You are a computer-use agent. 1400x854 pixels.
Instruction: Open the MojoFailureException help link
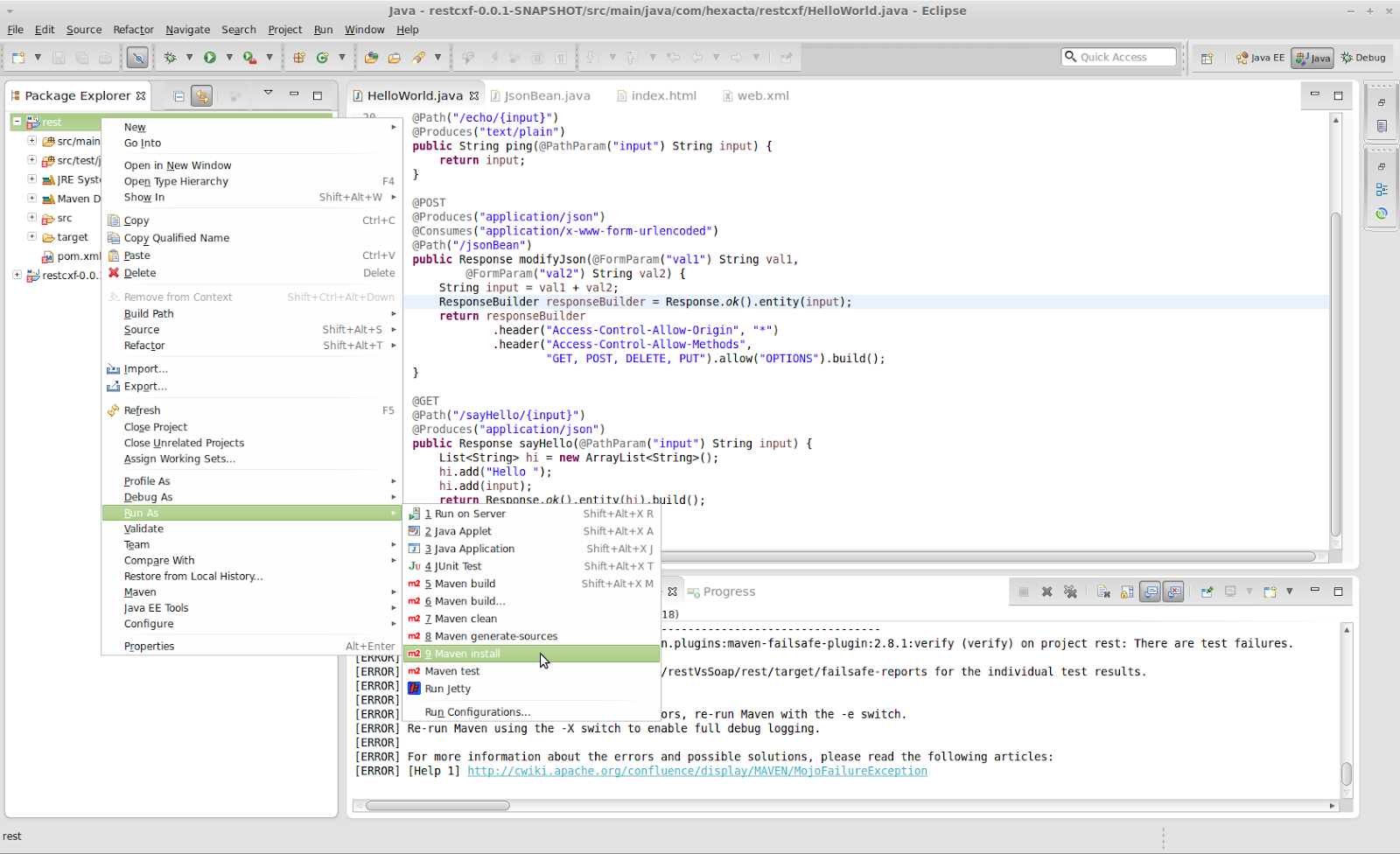click(x=697, y=771)
